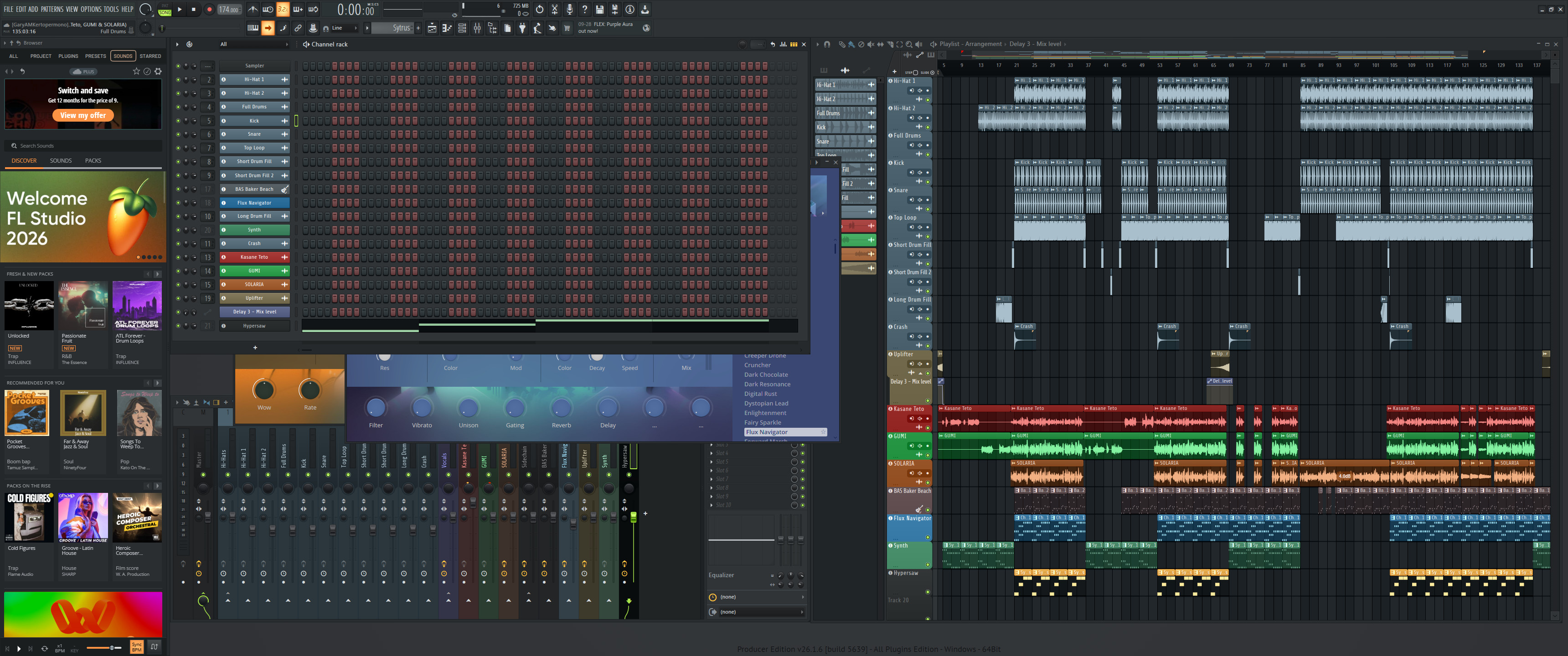Click the typing keyboard to piano icon
Screen dimensions: 1568x656
coord(253,28)
